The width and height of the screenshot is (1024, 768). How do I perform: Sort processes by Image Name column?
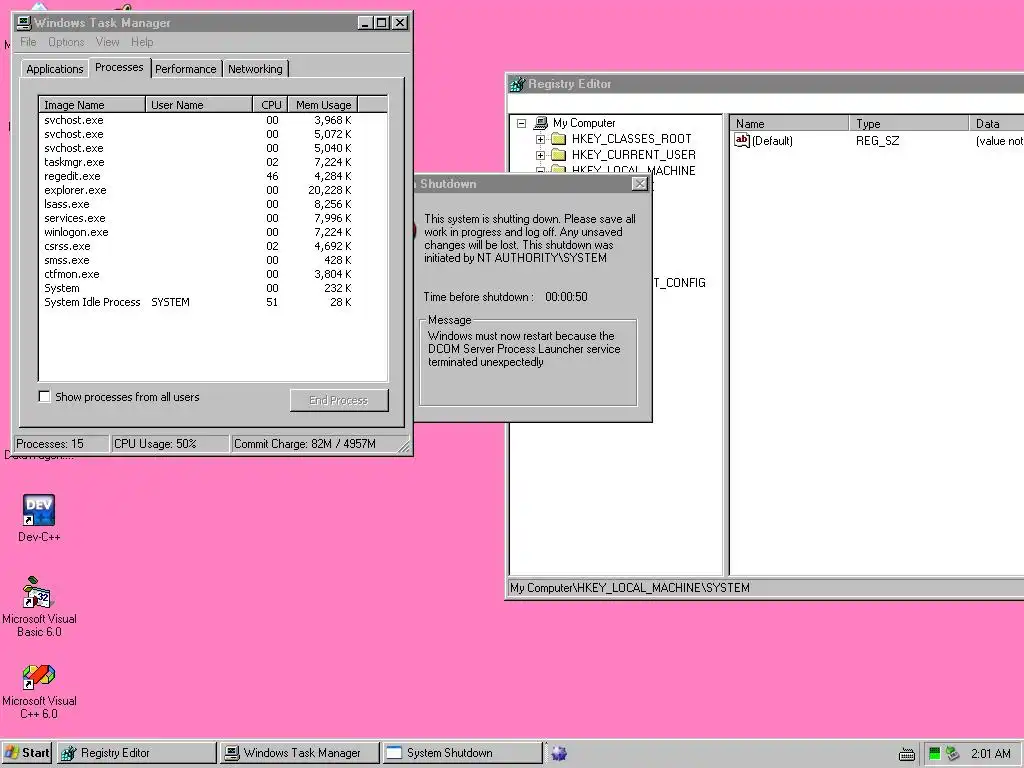(x=92, y=104)
